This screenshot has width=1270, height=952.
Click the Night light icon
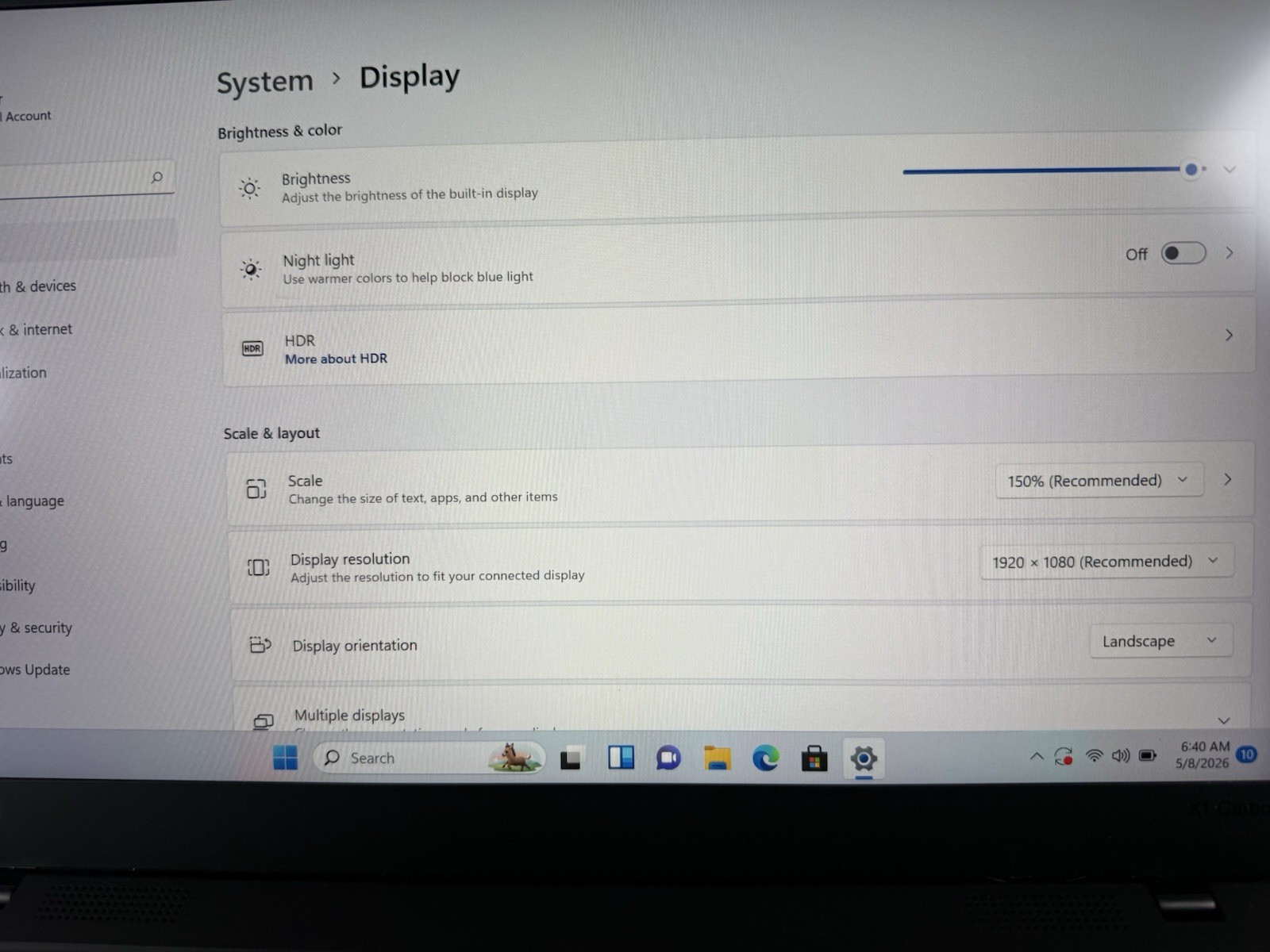coord(251,269)
